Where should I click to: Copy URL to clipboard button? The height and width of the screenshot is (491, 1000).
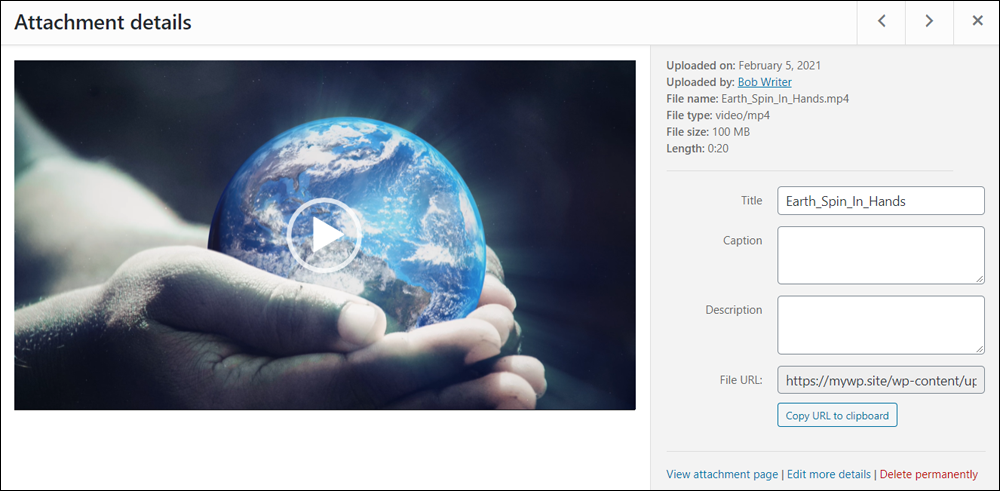[837, 415]
